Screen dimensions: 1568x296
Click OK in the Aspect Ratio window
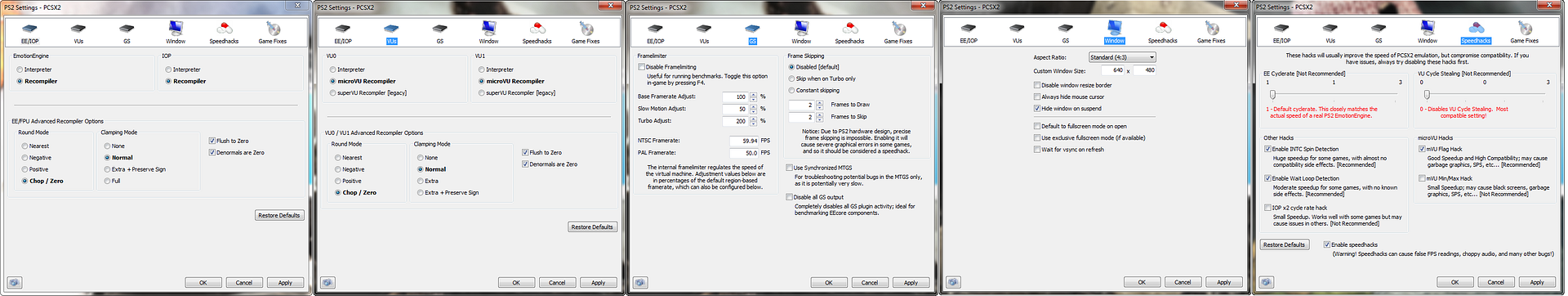1142,282
